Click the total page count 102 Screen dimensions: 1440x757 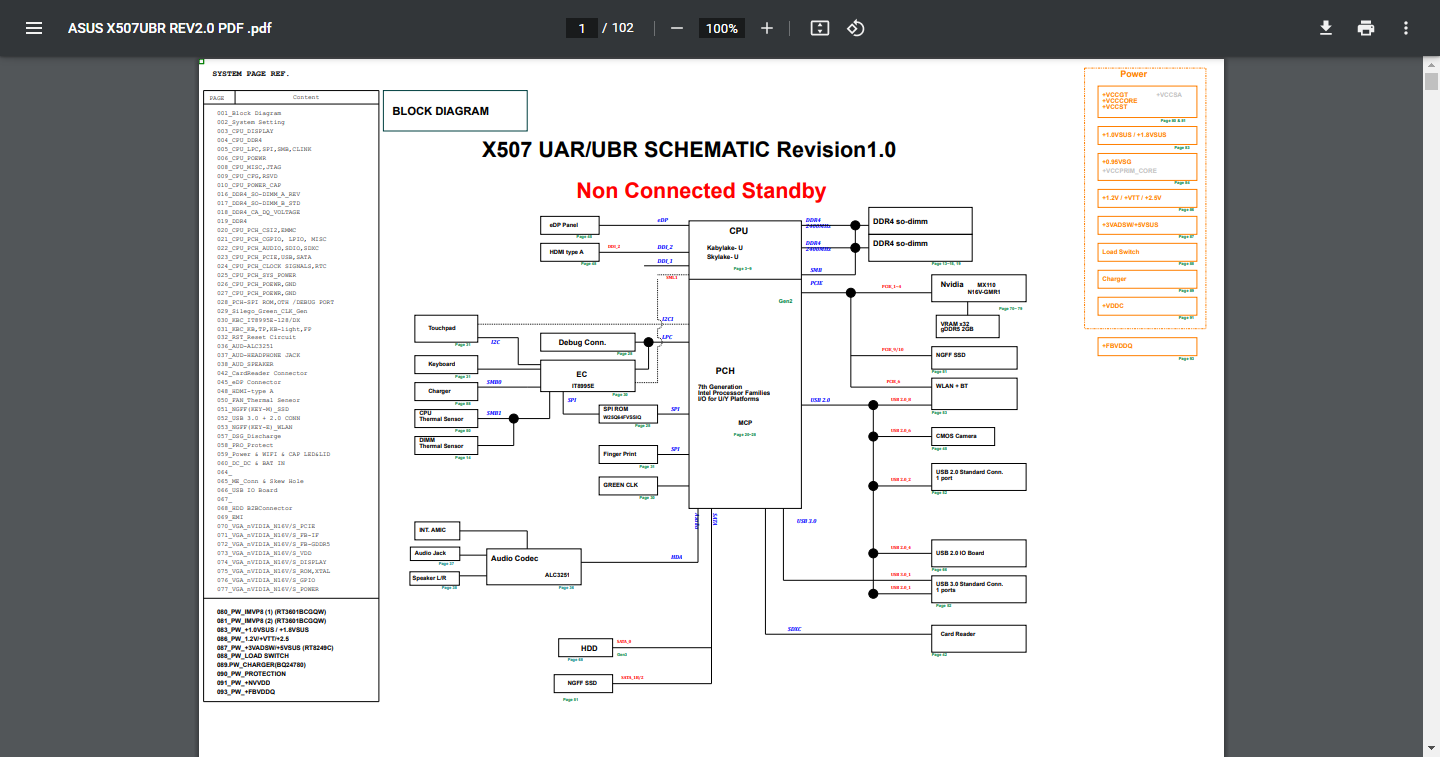point(623,28)
